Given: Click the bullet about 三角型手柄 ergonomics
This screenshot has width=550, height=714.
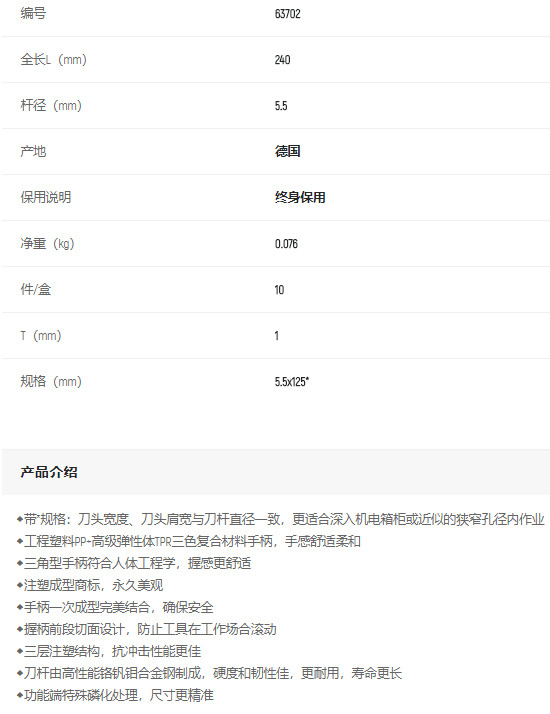Looking at the screenshot, I should [134, 563].
